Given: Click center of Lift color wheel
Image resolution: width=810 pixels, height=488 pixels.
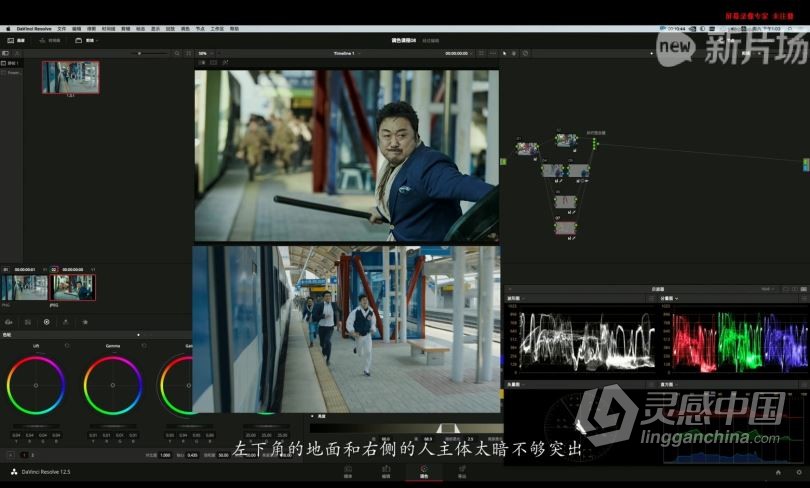Looking at the screenshot, I should coord(36,385).
